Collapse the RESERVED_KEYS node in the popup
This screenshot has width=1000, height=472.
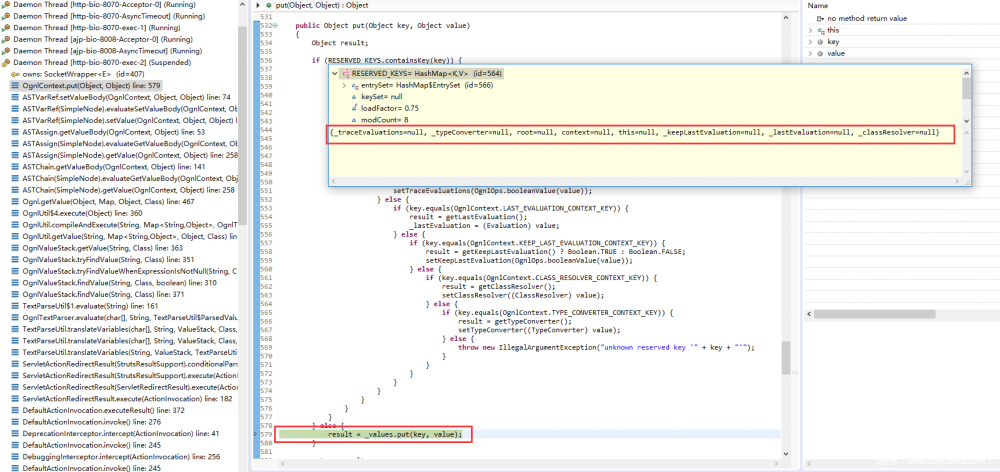[x=335, y=73]
